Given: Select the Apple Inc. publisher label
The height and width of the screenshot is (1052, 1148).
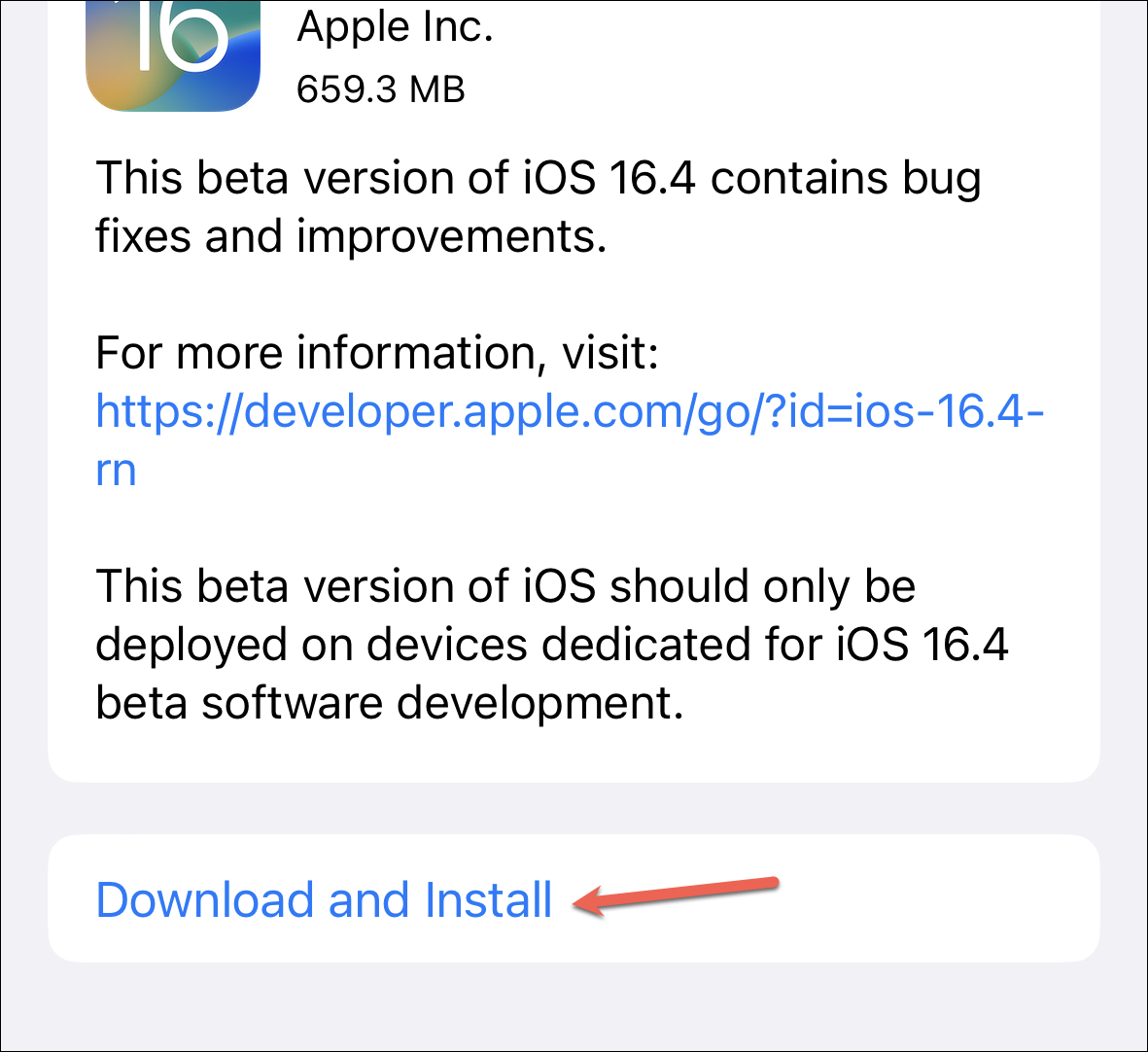Looking at the screenshot, I should coord(395,28).
